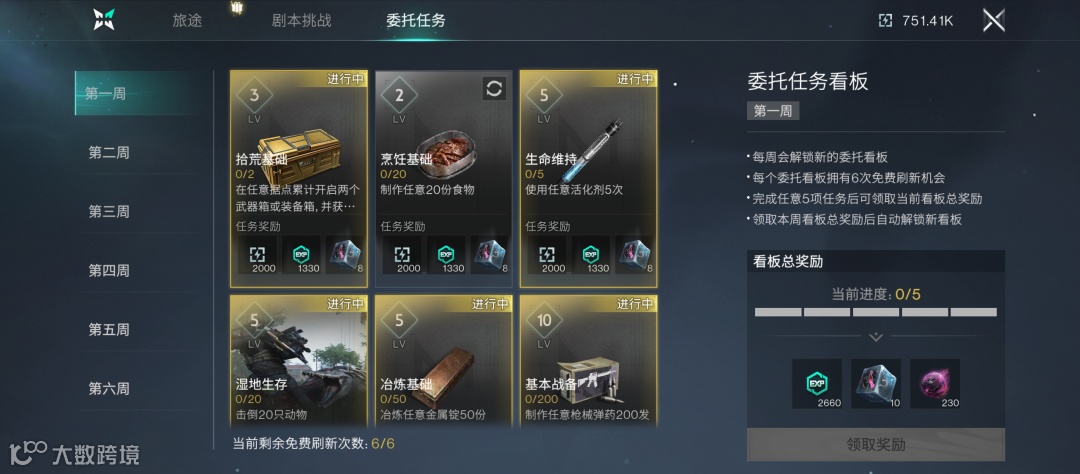The height and width of the screenshot is (474, 1080).
Task: Click the 领取奖励 button
Action: (875, 444)
